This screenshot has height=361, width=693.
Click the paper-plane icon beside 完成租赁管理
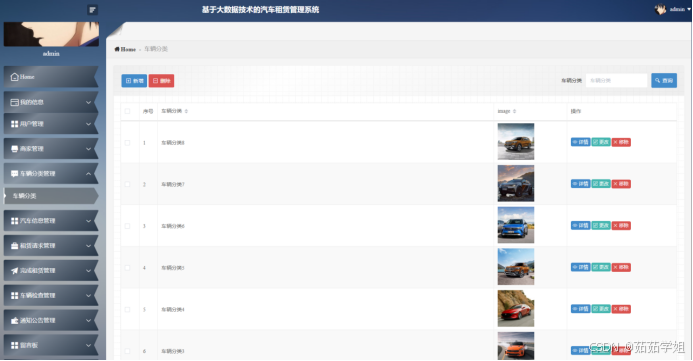[15, 270]
